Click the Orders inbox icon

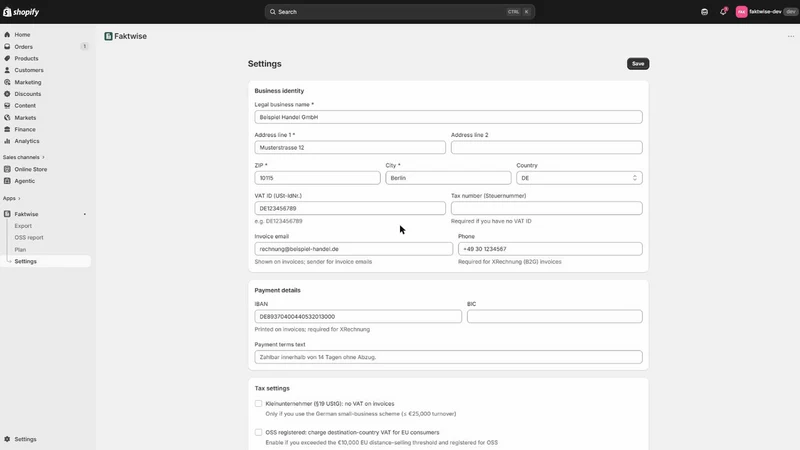(x=7, y=46)
